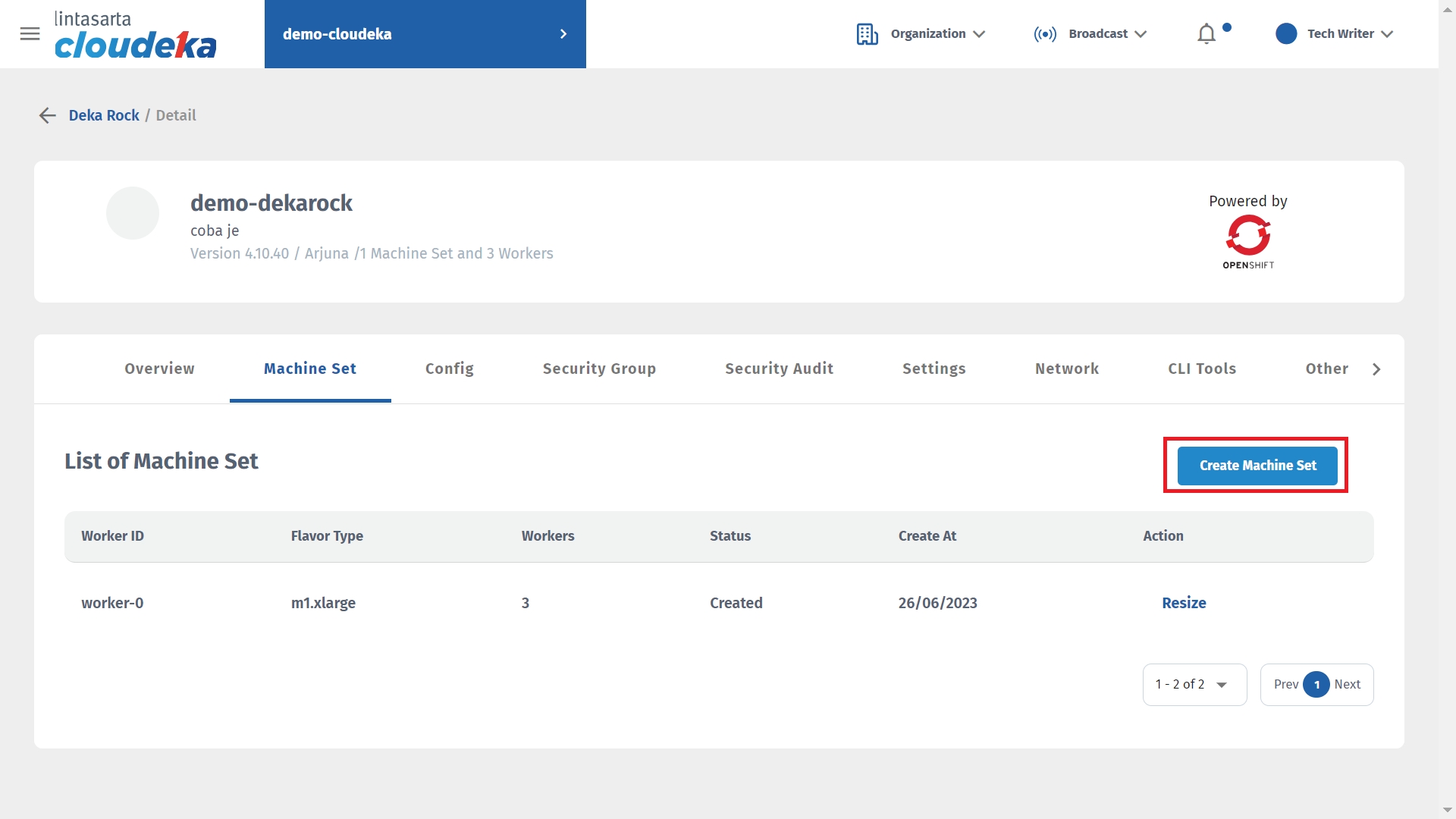Click the Cloudeka logo

[135, 36]
